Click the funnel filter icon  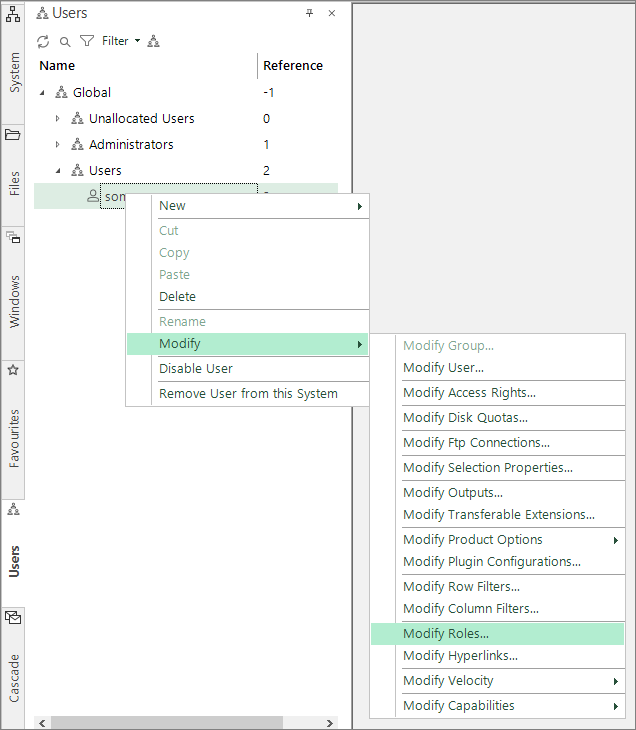point(87,41)
